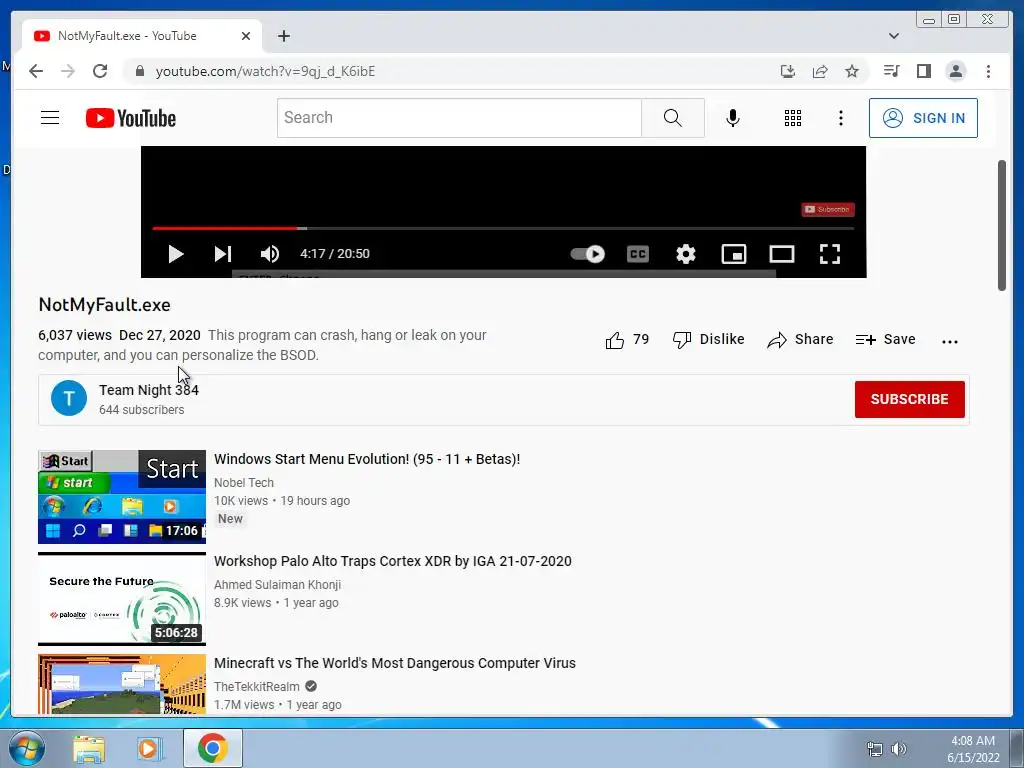Visit Ahmed Sulaiman Khonji channel
Viewport: 1024px width, 768px height.
(x=278, y=584)
